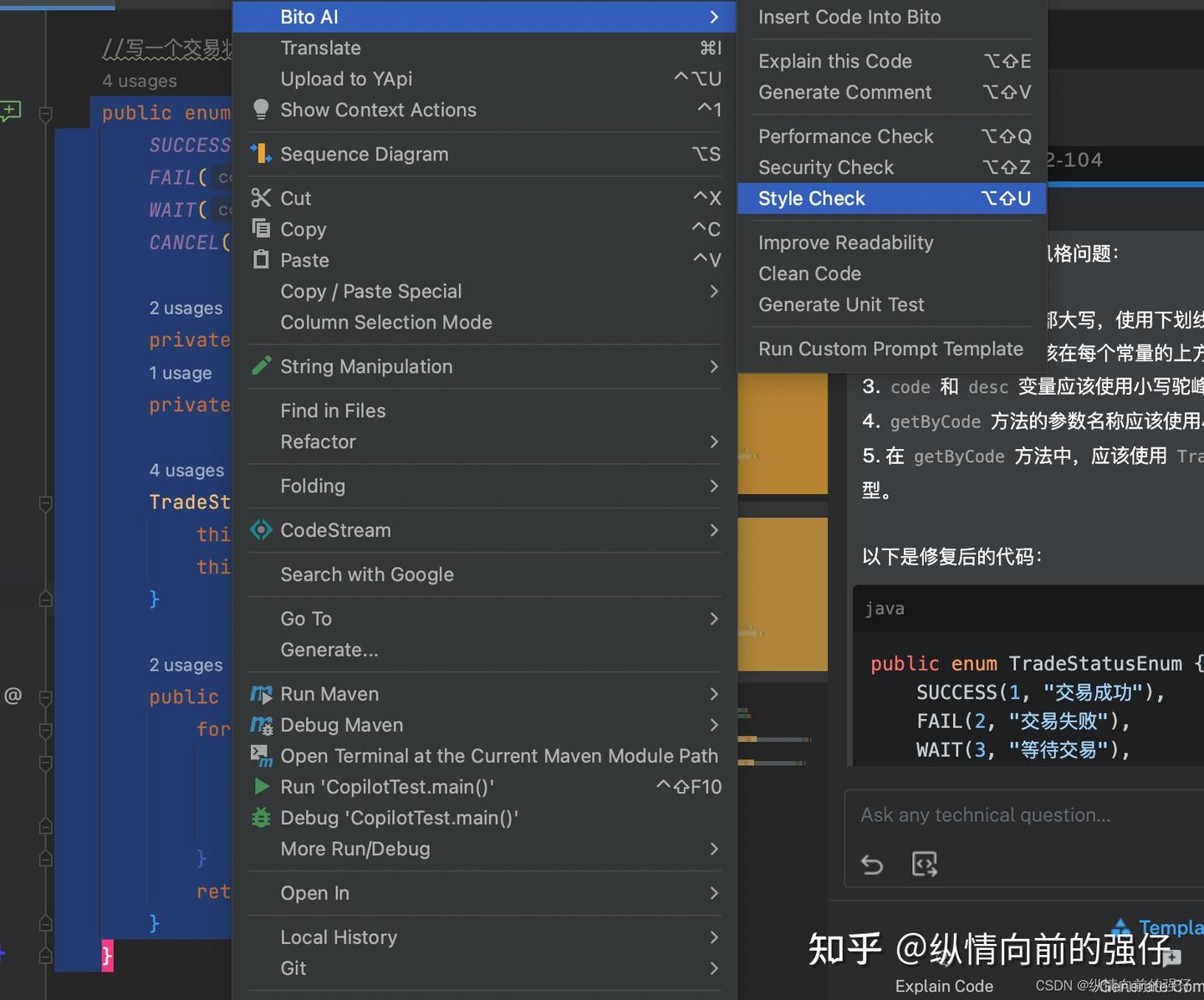Expand the Refactor submenu

pos(318,441)
